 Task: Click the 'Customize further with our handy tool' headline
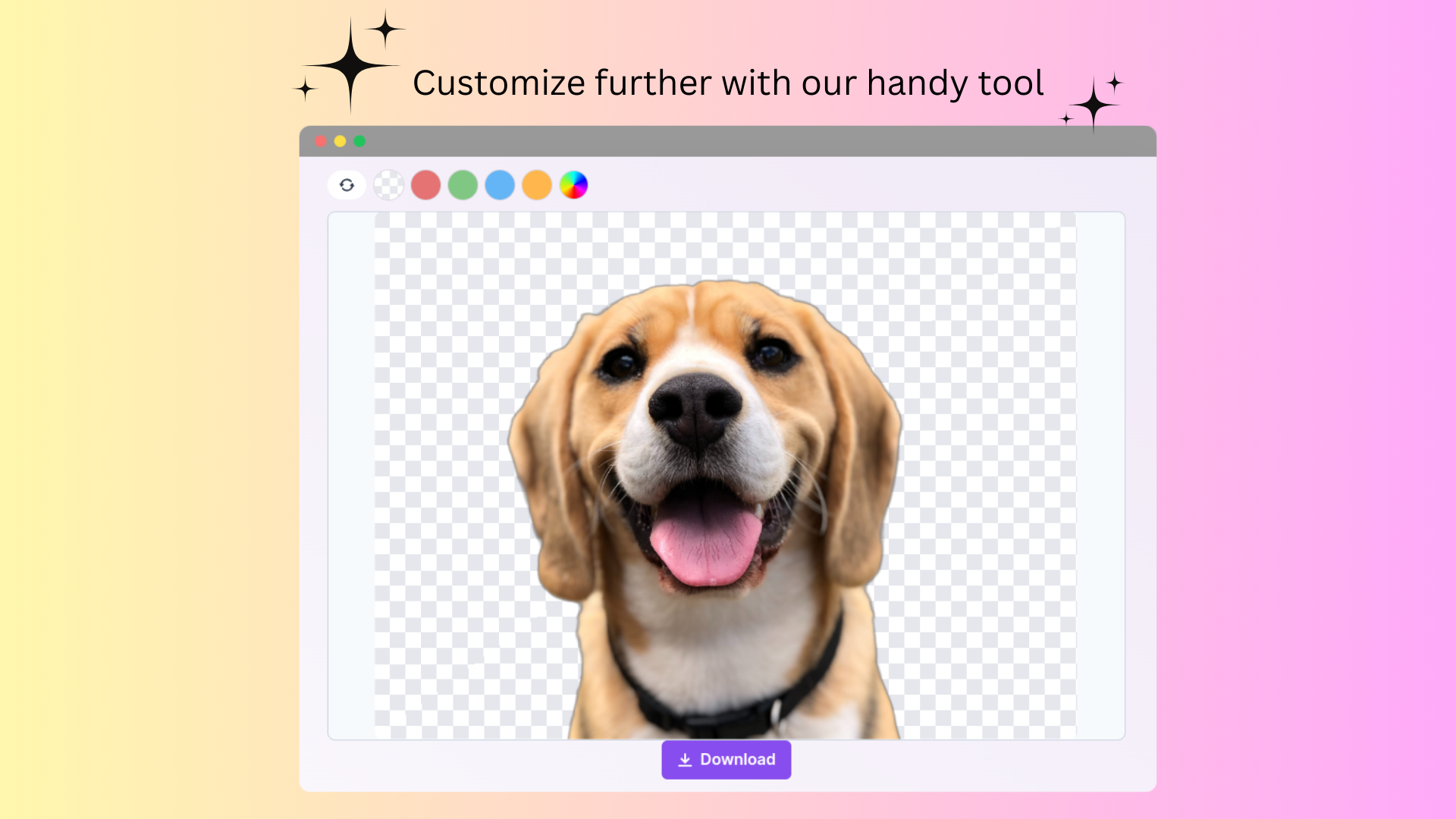click(x=728, y=83)
